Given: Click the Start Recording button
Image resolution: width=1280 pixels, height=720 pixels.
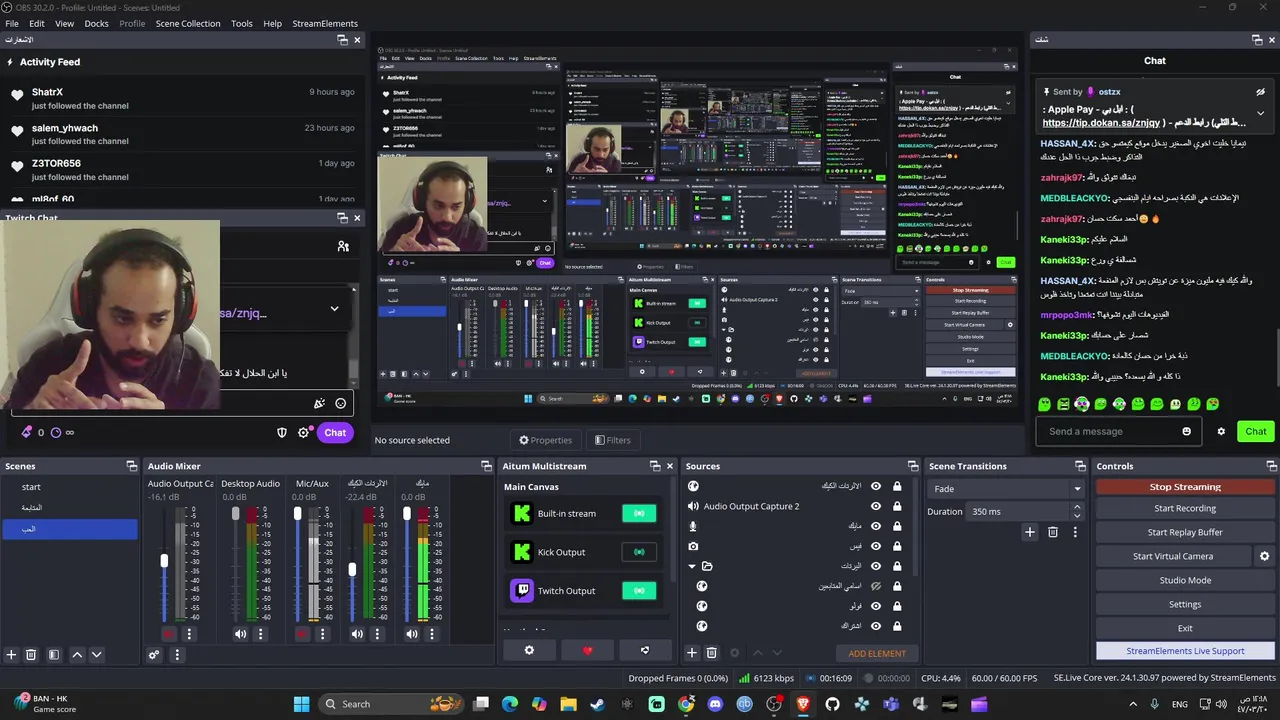Looking at the screenshot, I should (x=1185, y=508).
